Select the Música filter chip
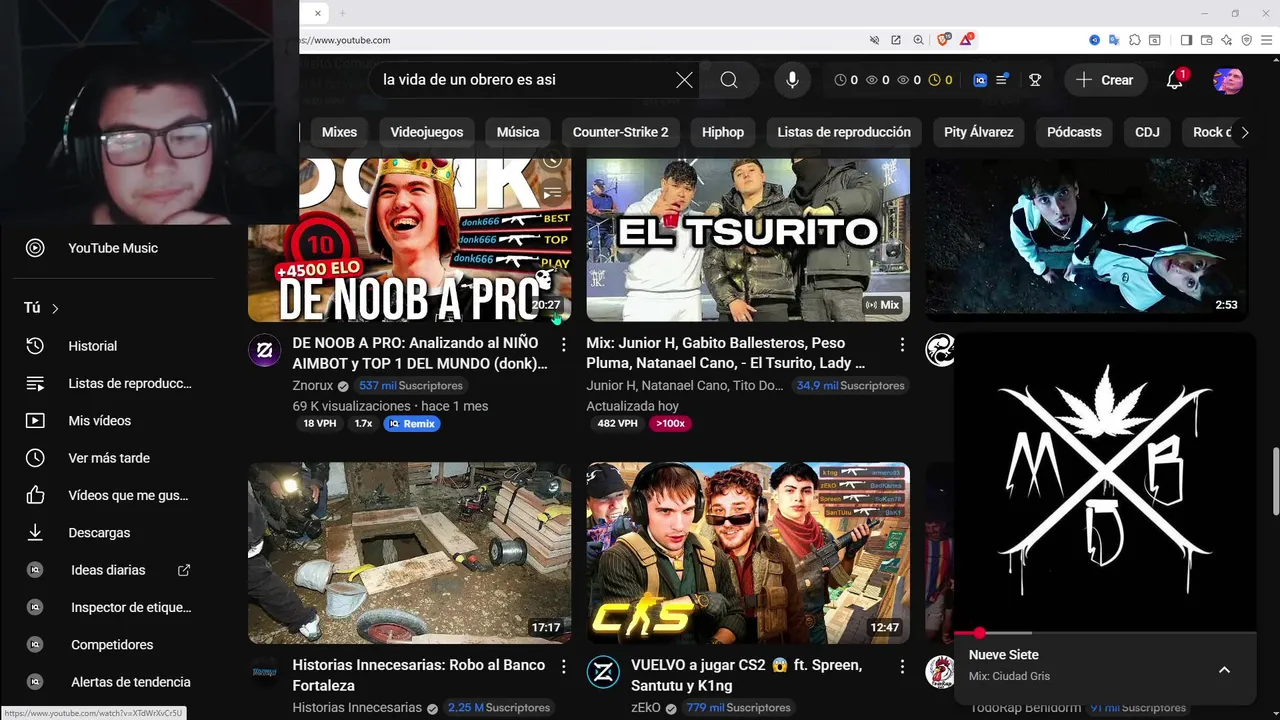The image size is (1280, 720). (518, 132)
